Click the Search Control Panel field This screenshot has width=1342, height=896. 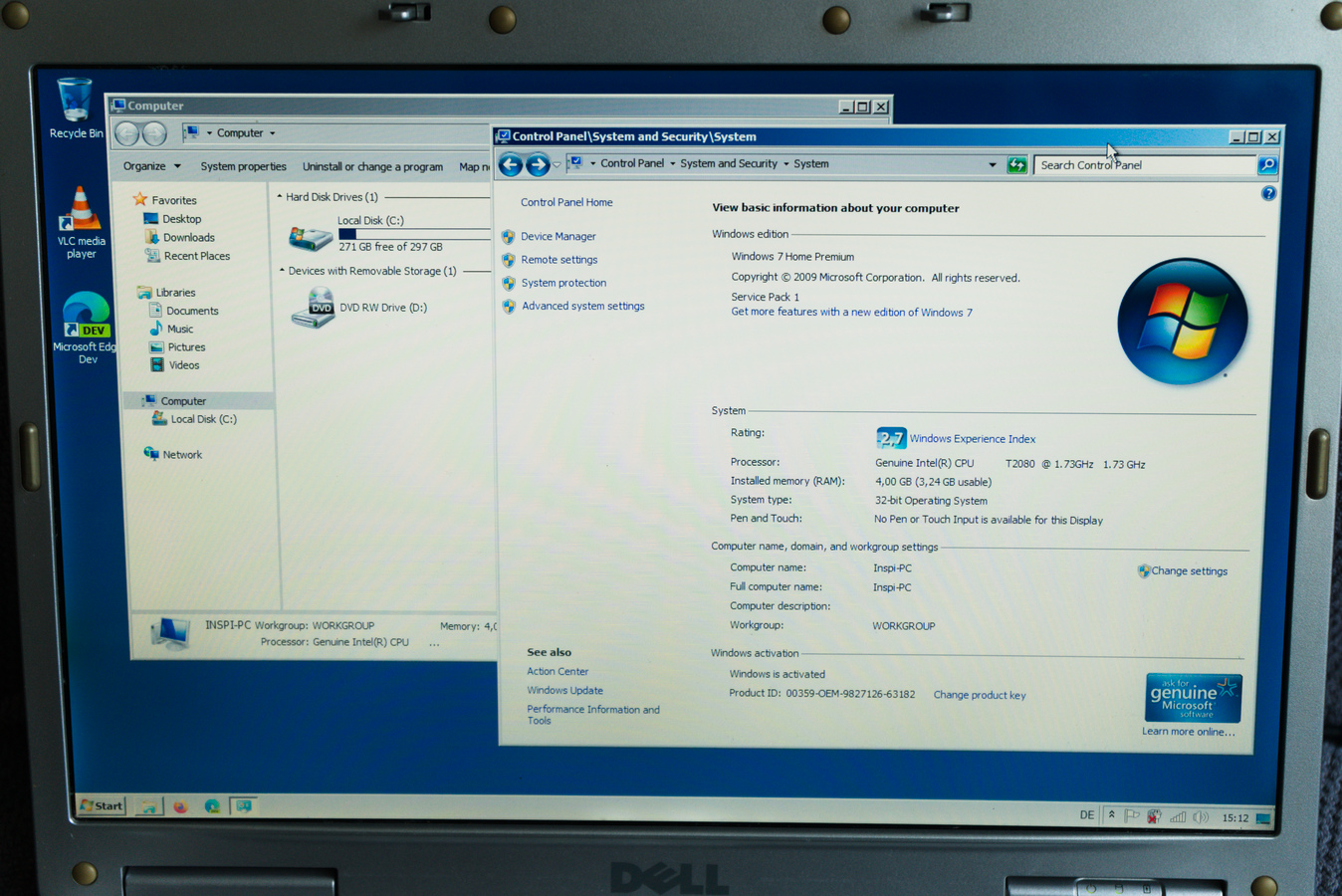click(x=1143, y=165)
